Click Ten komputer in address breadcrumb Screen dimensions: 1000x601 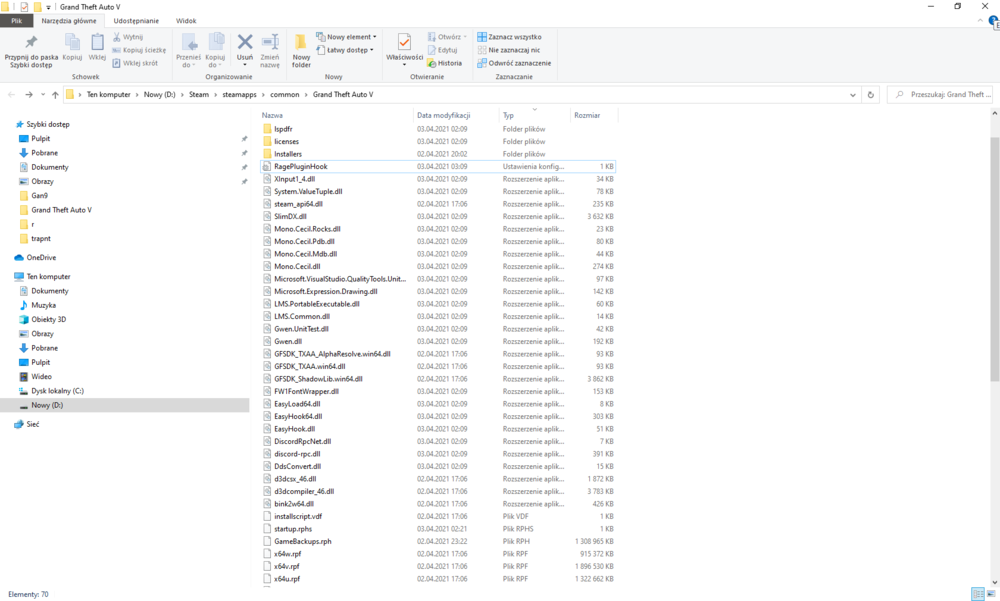108,94
